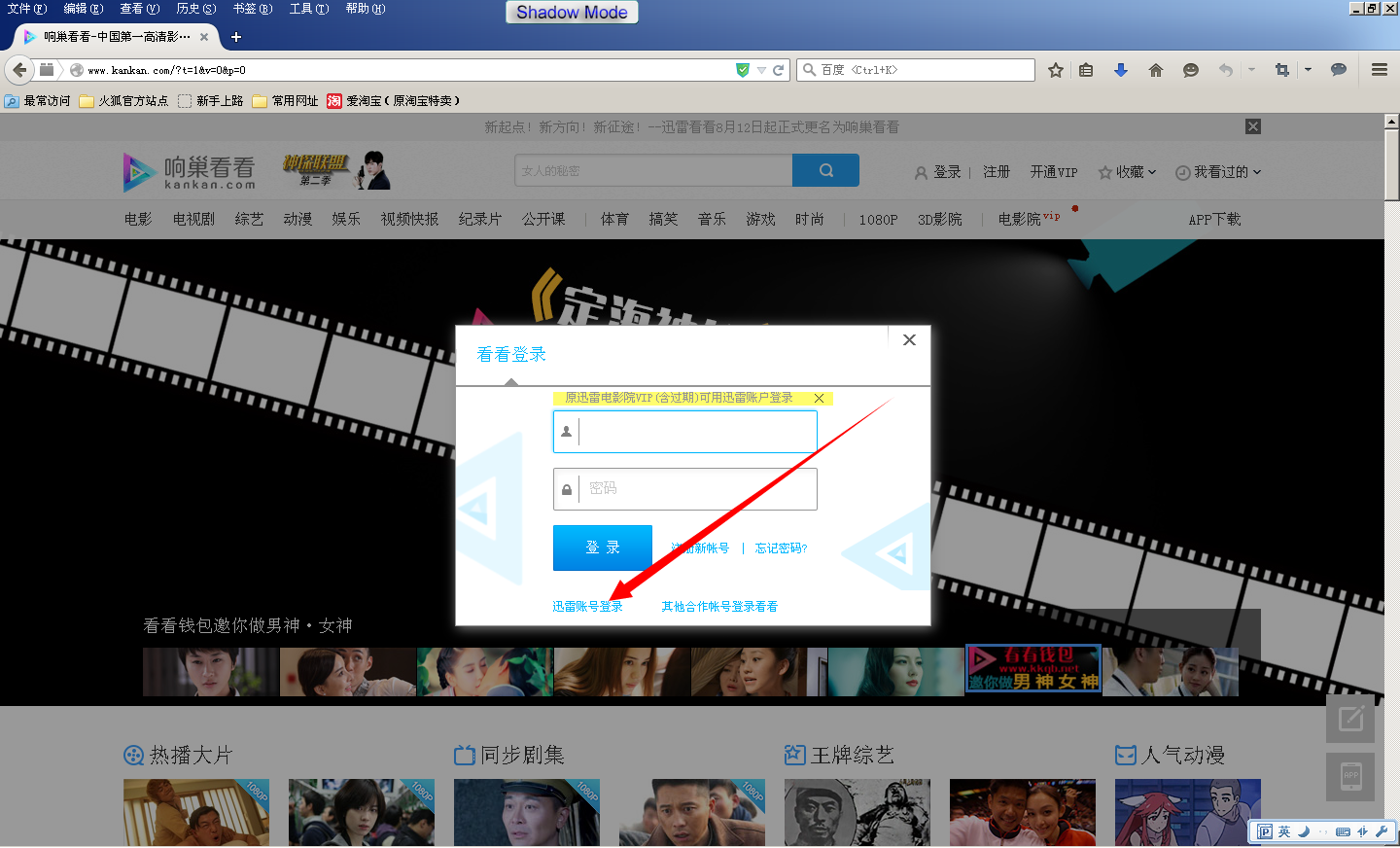
Task: Open the chat bubble toolbar icon
Action: pyautogui.click(x=1339, y=70)
